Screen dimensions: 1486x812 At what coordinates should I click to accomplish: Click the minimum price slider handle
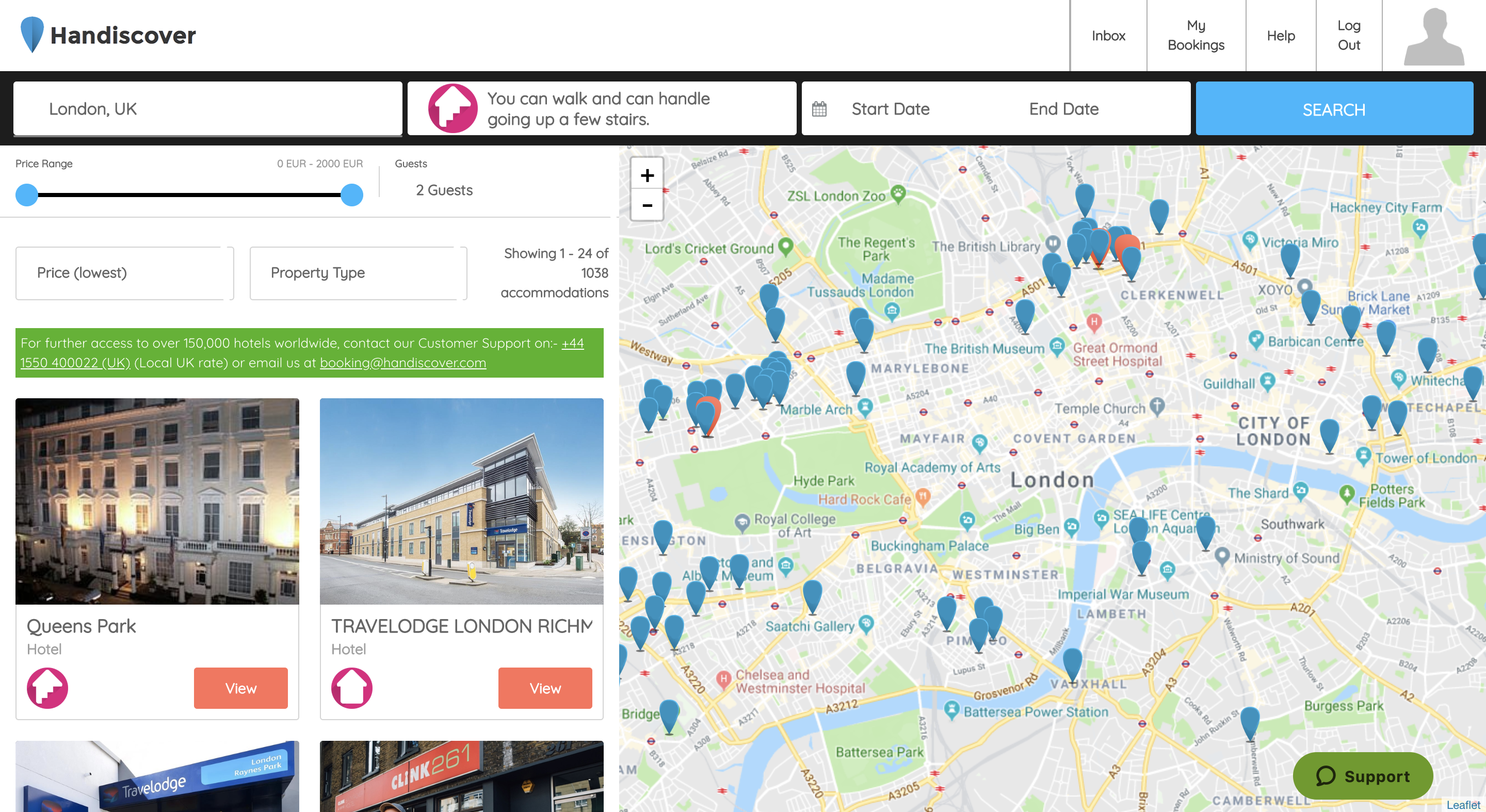coord(26,195)
